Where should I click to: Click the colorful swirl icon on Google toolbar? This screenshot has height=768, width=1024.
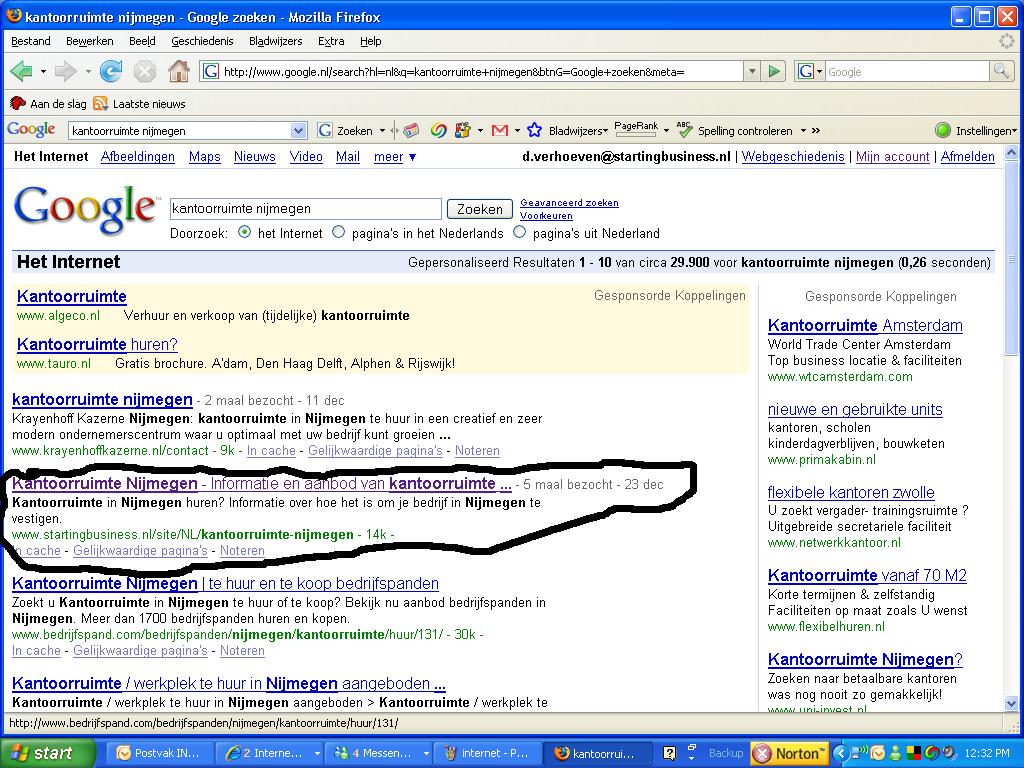[x=438, y=131]
